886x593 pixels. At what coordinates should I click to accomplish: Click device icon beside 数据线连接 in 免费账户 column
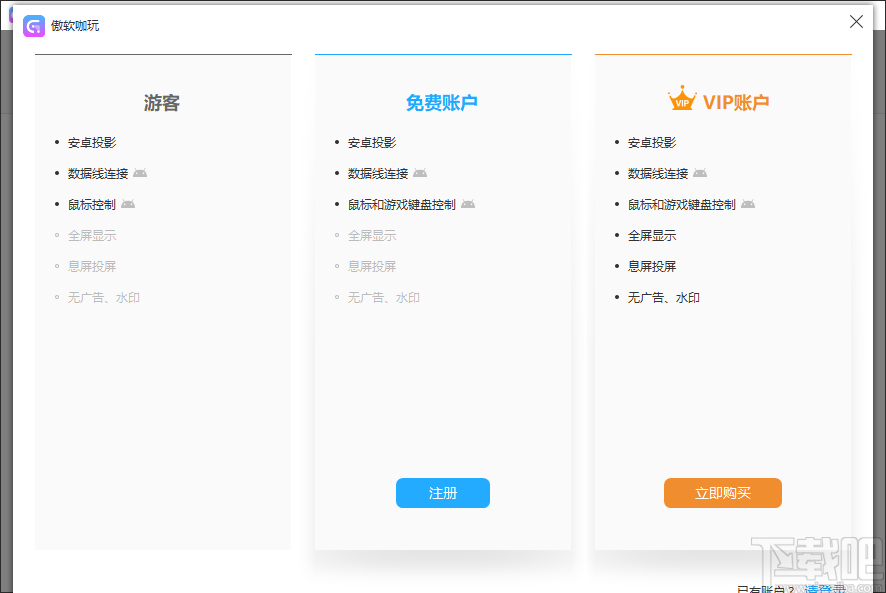click(421, 173)
